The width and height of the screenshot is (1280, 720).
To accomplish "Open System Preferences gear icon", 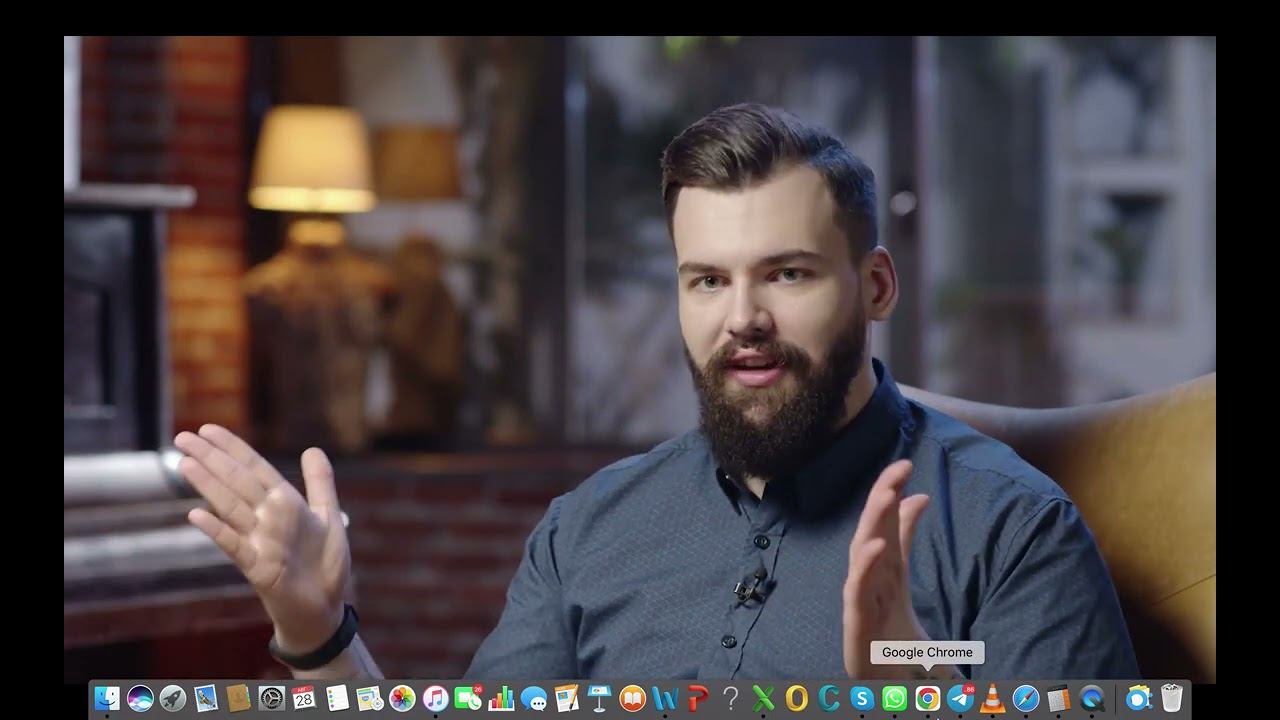I will tap(271, 698).
